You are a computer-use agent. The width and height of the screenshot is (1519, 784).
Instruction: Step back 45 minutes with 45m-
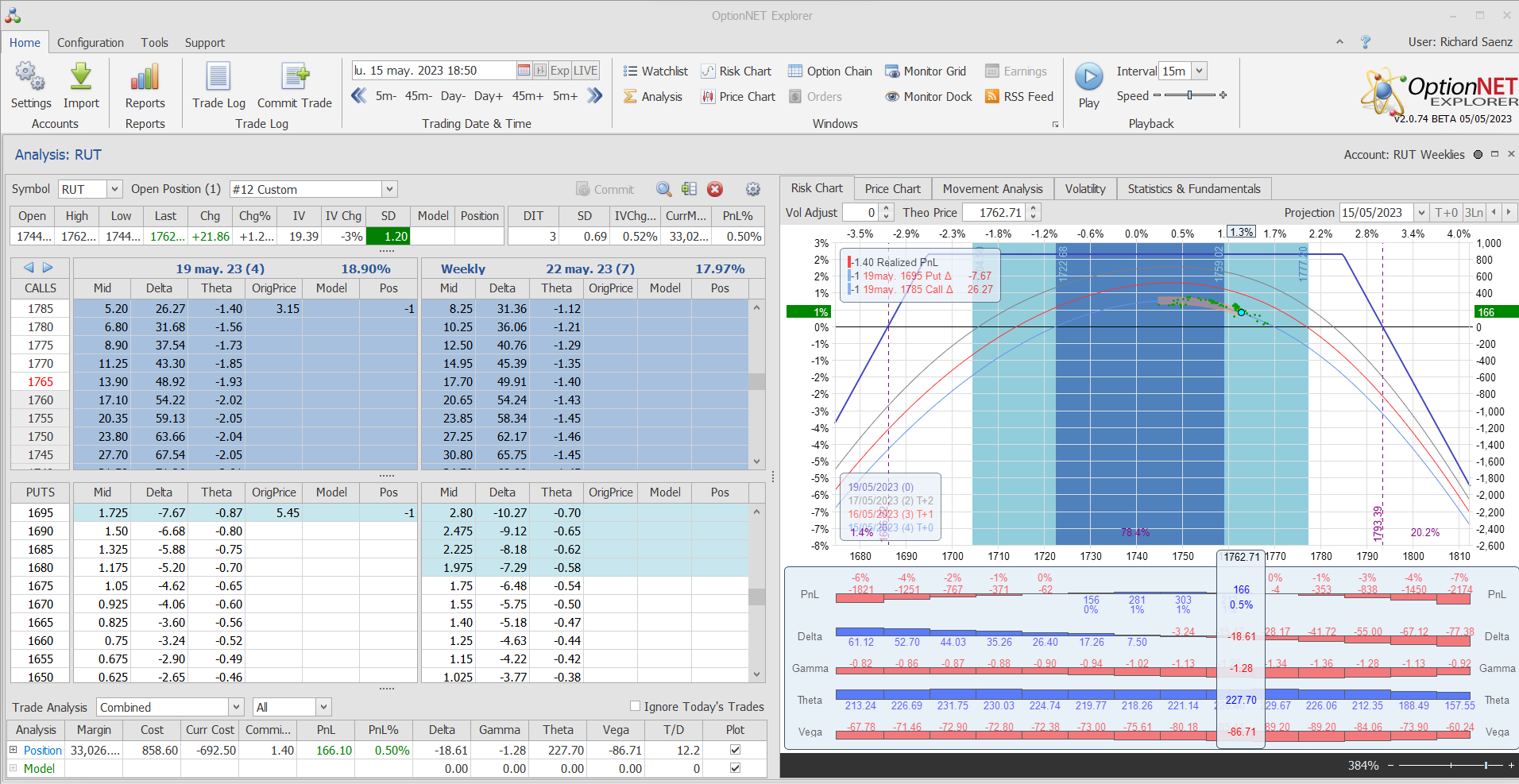(x=419, y=96)
